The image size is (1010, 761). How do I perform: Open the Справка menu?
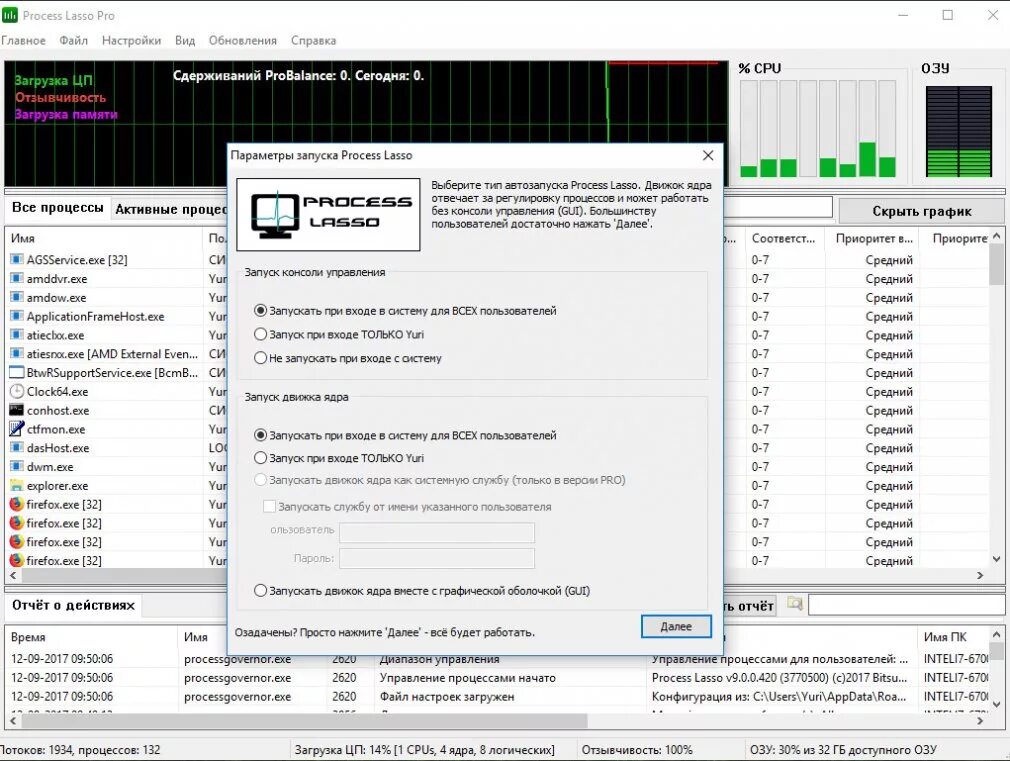tap(313, 40)
